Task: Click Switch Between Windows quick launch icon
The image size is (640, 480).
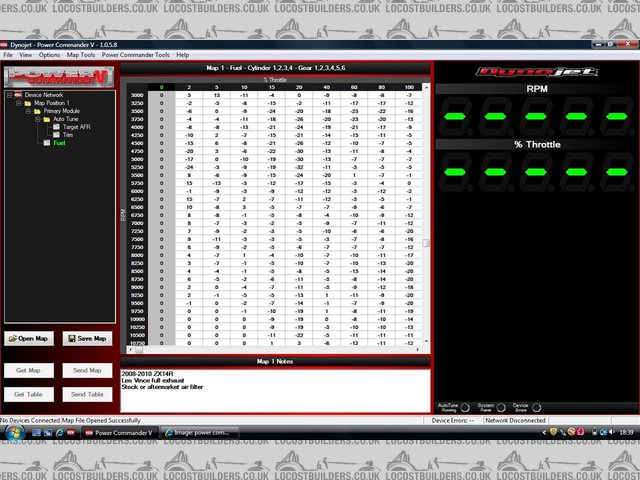Action: (48, 433)
